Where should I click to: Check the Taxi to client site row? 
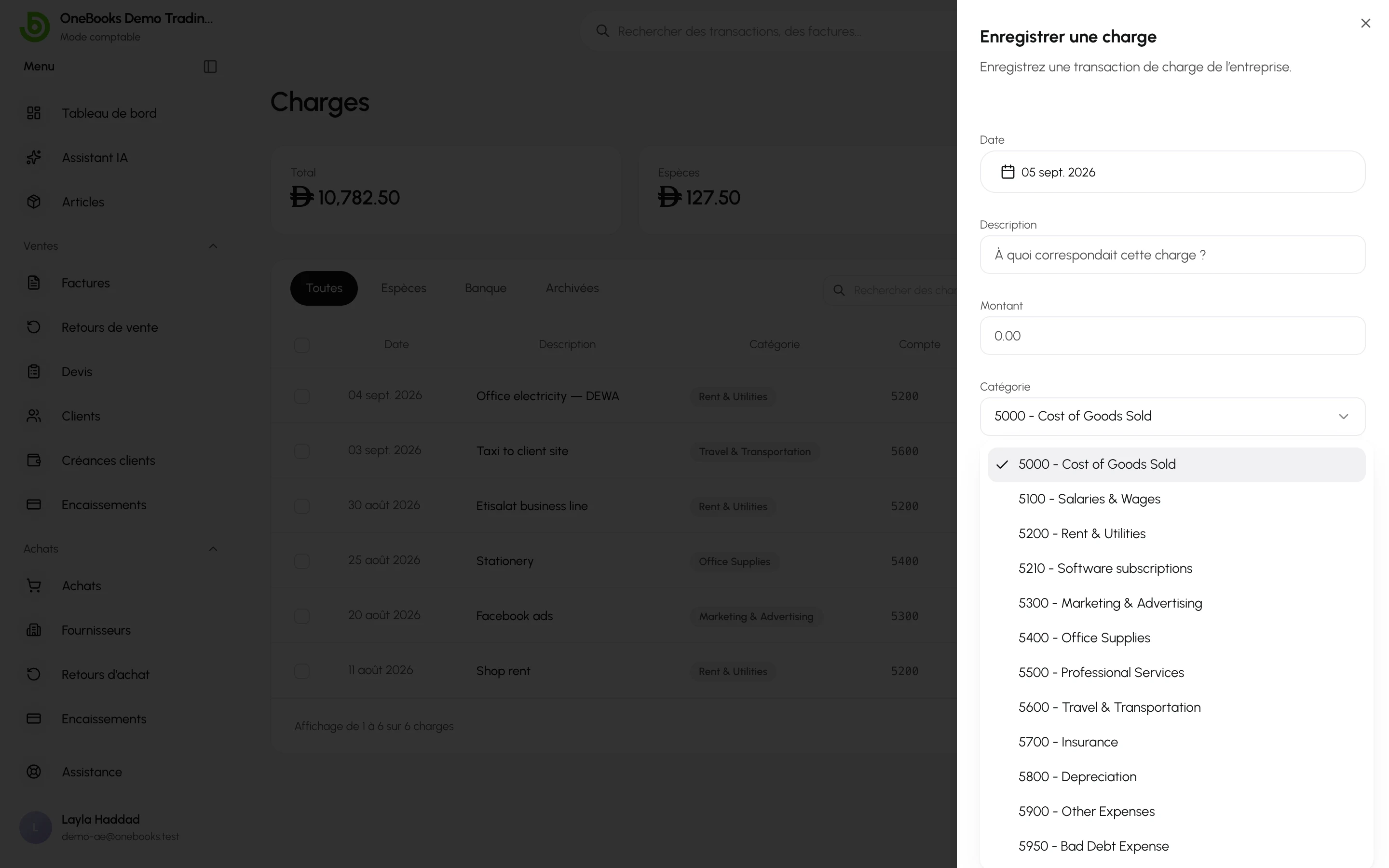(302, 451)
